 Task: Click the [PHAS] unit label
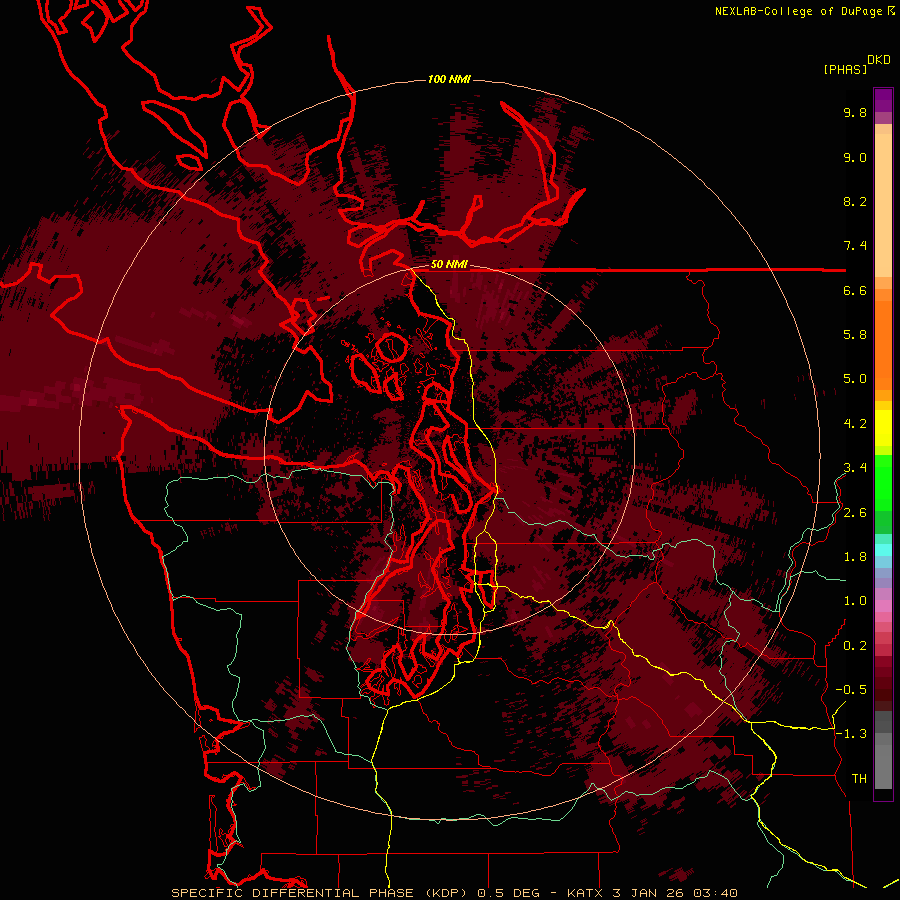(x=845, y=69)
